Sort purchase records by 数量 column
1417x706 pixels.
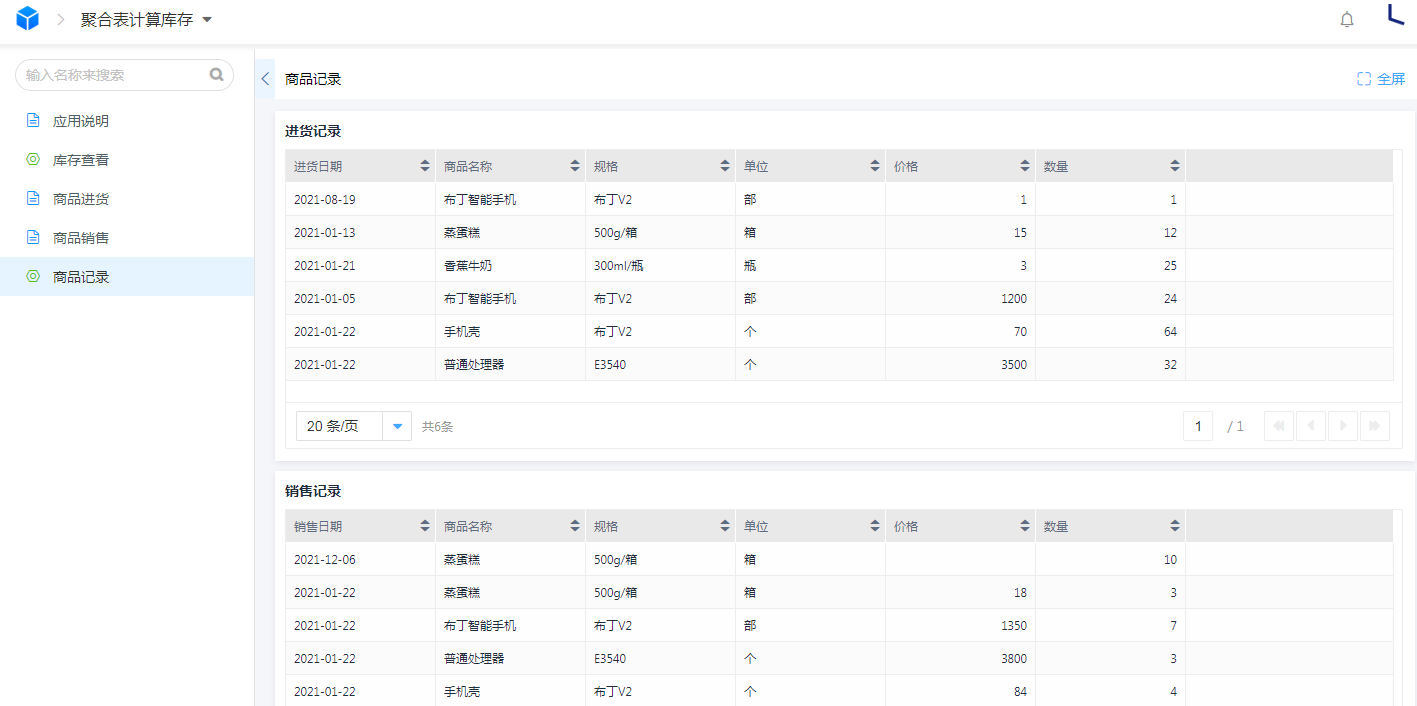1175,167
